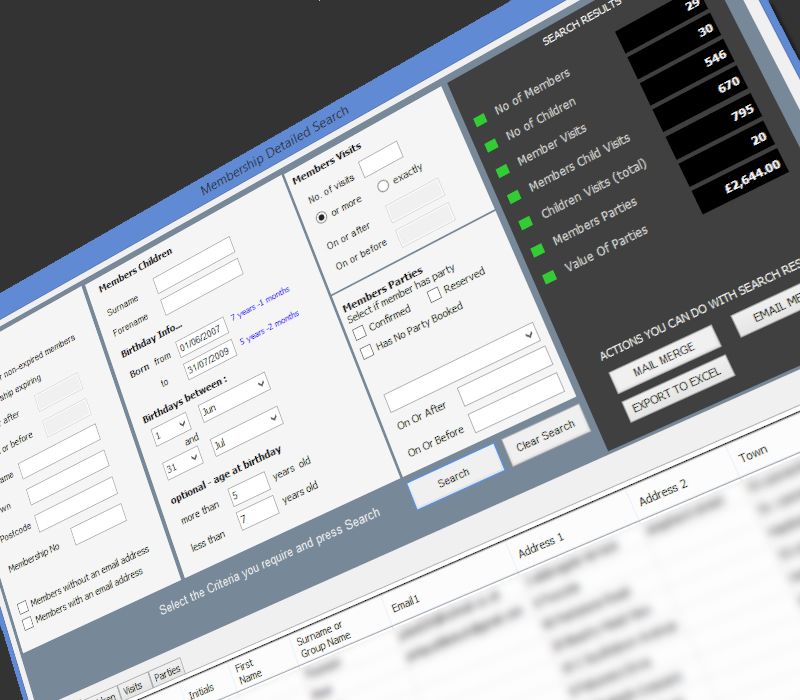Click the Search button
The width and height of the screenshot is (800, 700).
[455, 477]
